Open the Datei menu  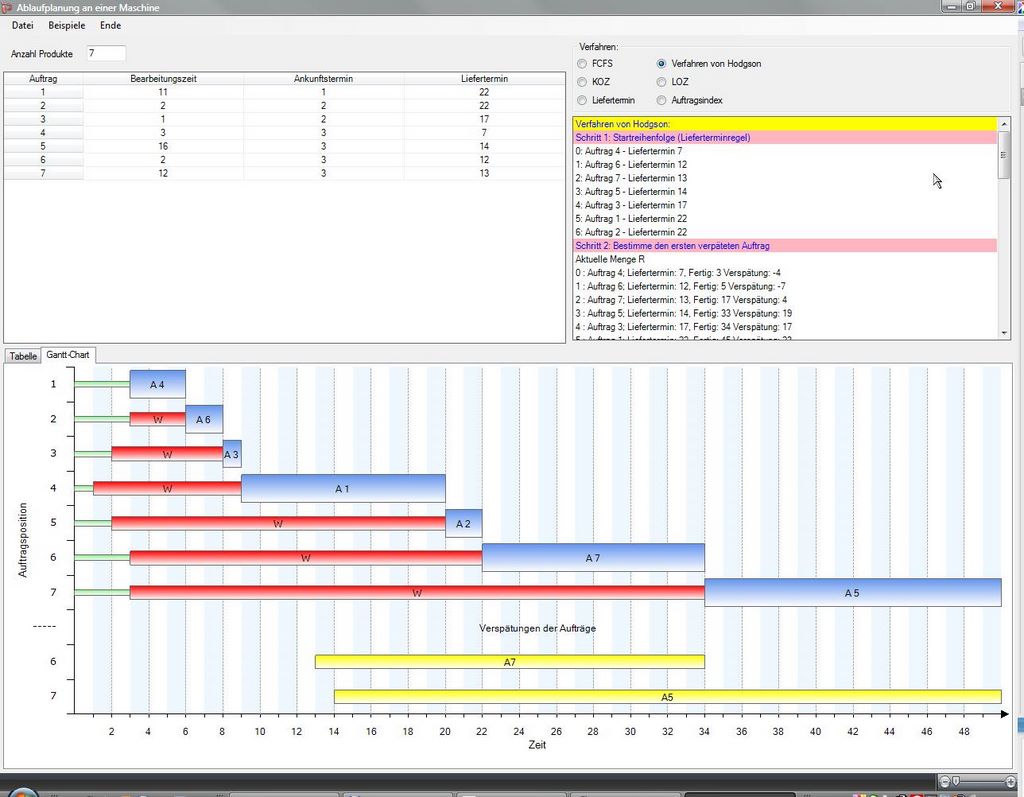[22, 25]
